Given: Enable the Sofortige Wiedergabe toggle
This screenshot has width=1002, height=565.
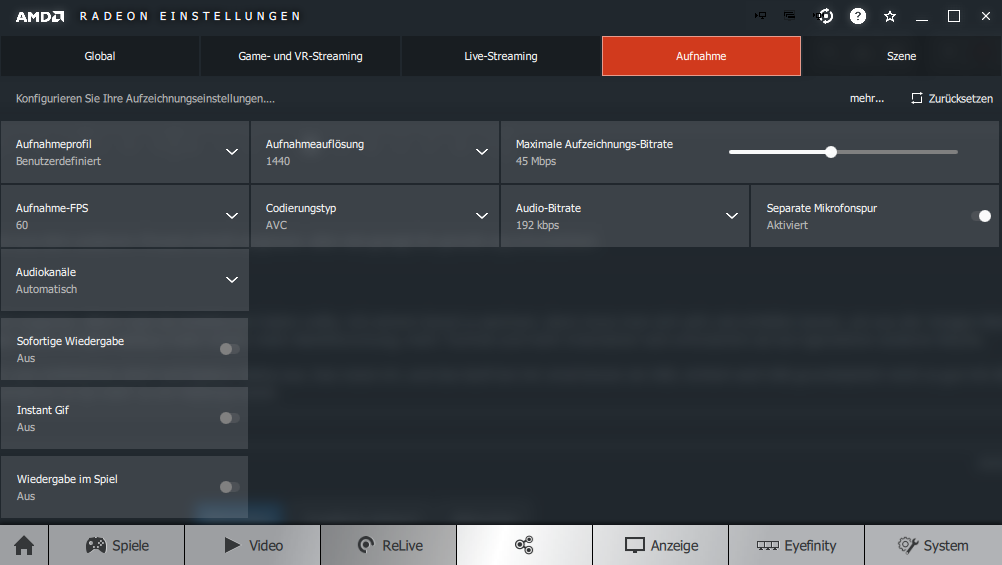Looking at the screenshot, I should pyautogui.click(x=229, y=349).
